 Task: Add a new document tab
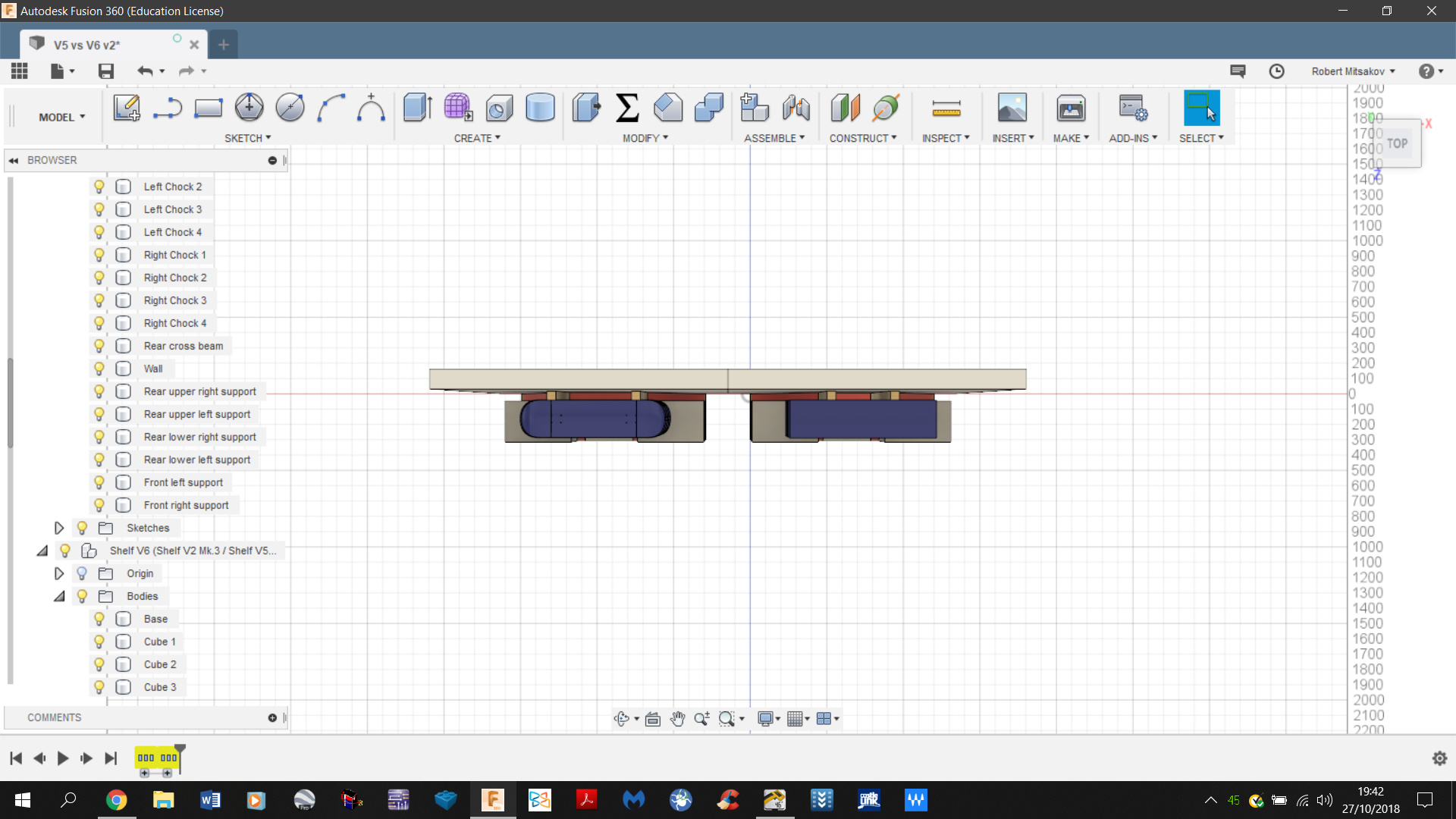[x=224, y=45]
